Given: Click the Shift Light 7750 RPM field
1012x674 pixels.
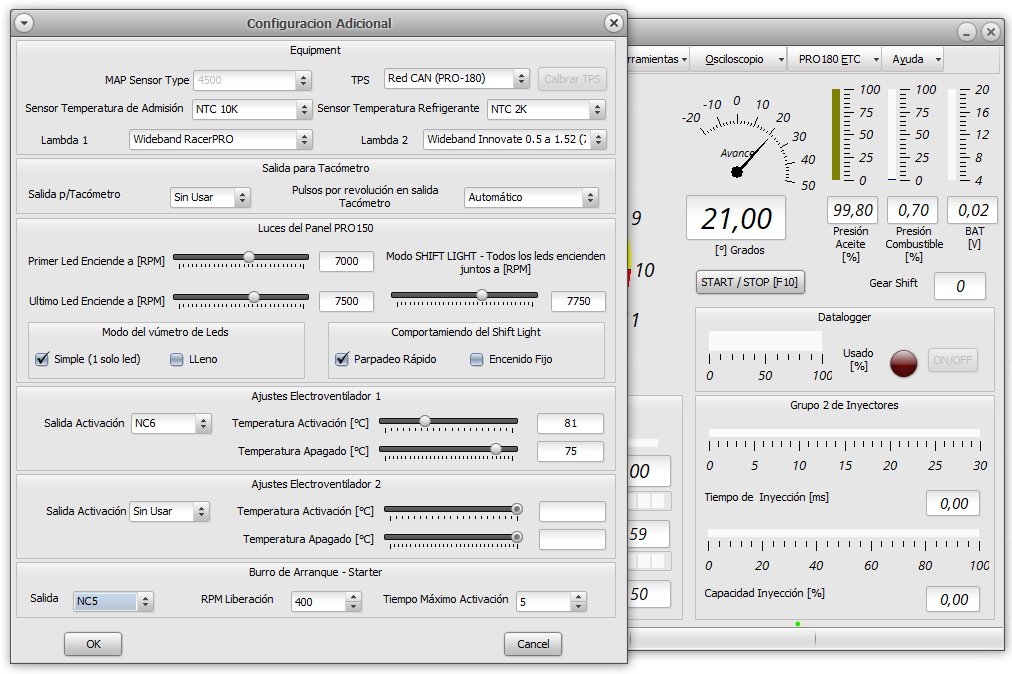Looking at the screenshot, I should click(578, 301).
